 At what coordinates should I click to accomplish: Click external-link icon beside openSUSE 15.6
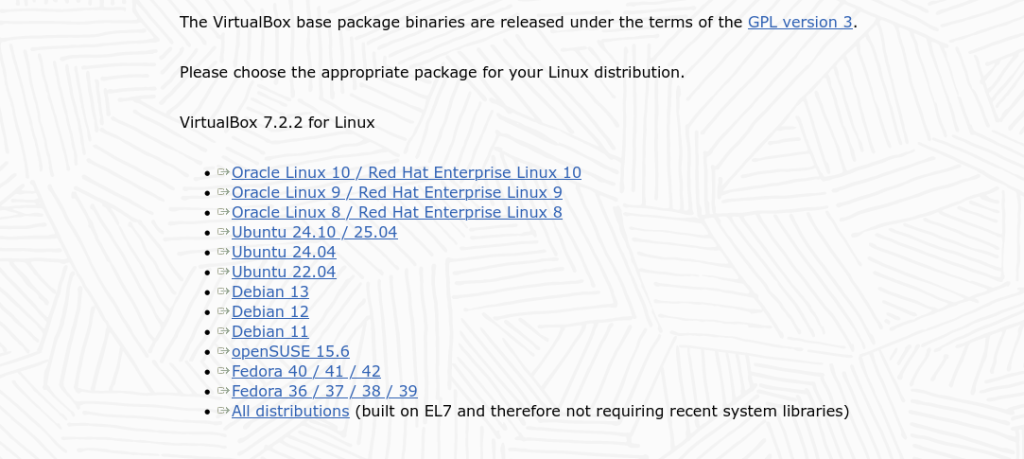pyautogui.click(x=223, y=352)
